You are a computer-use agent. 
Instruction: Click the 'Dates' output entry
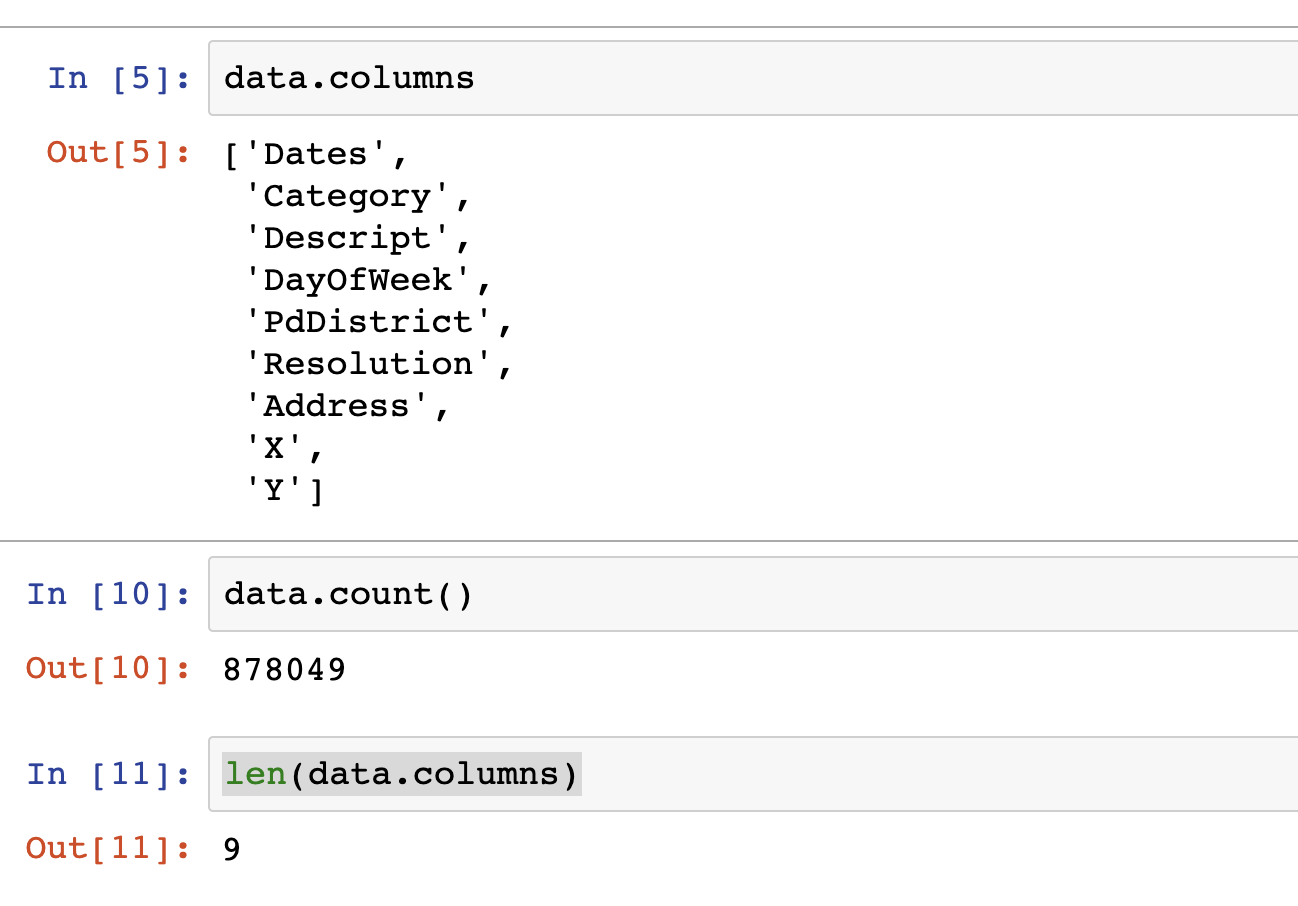point(316,154)
